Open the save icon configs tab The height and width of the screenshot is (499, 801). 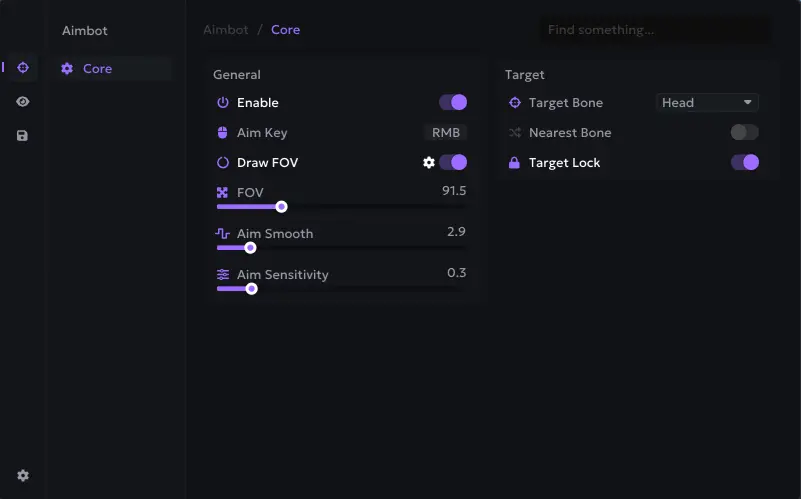22,135
